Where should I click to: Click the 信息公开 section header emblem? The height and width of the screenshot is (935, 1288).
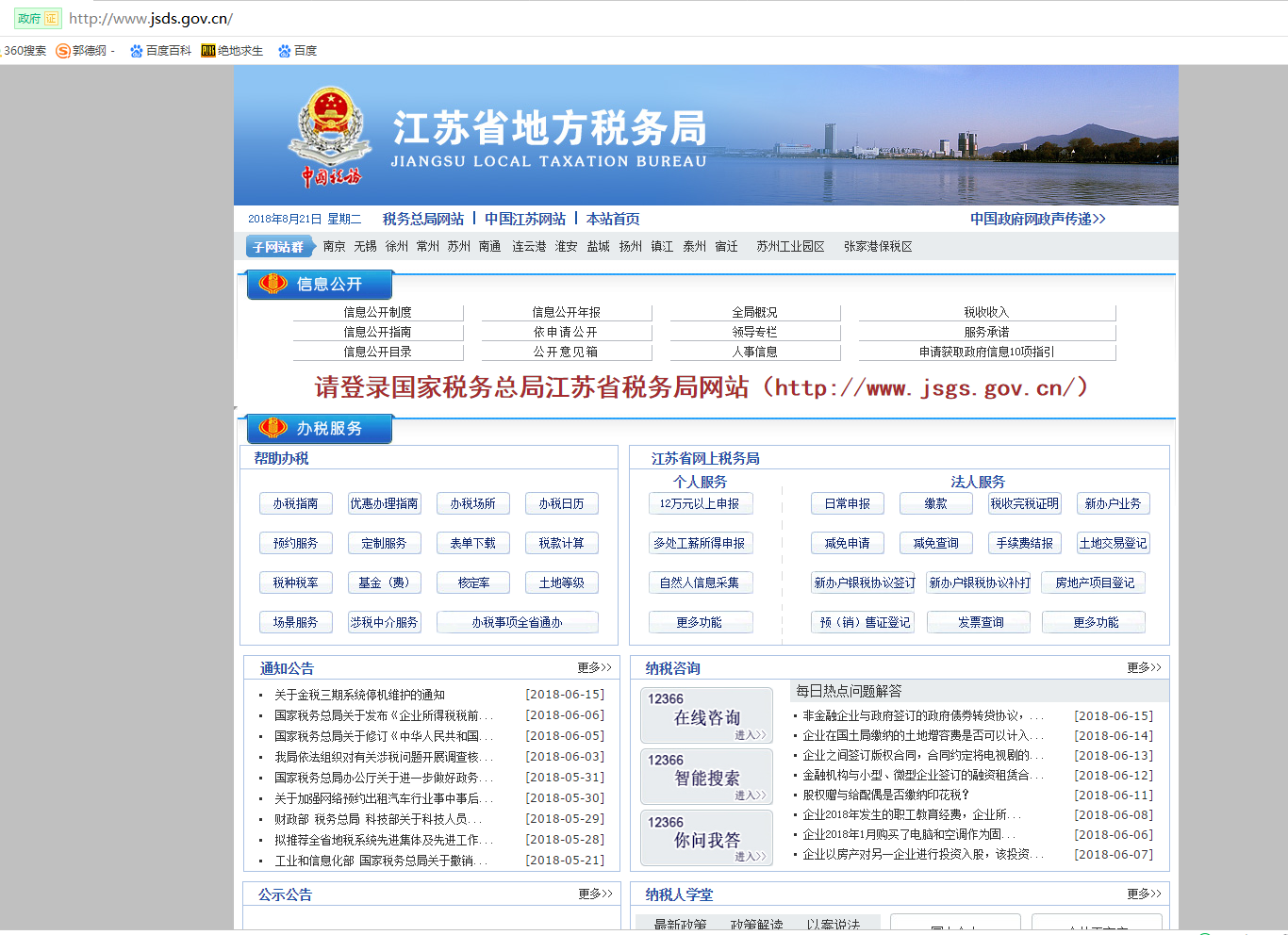(x=273, y=284)
